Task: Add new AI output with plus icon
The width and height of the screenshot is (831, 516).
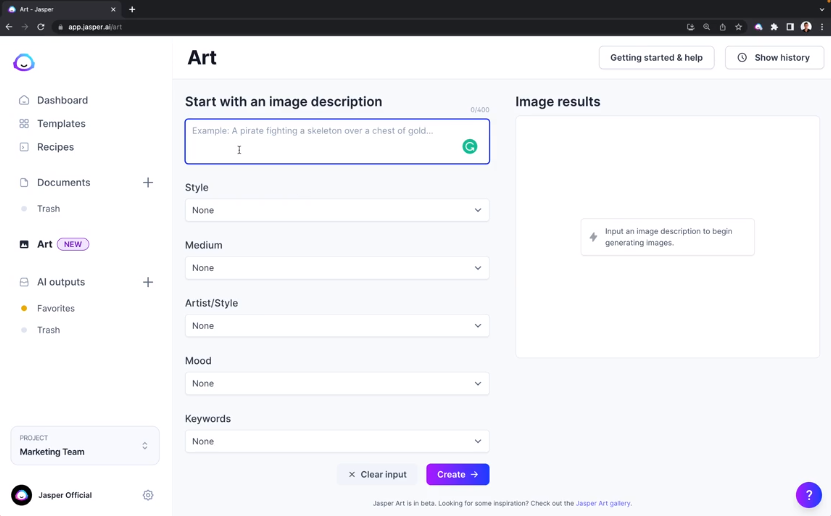Action: tap(148, 282)
